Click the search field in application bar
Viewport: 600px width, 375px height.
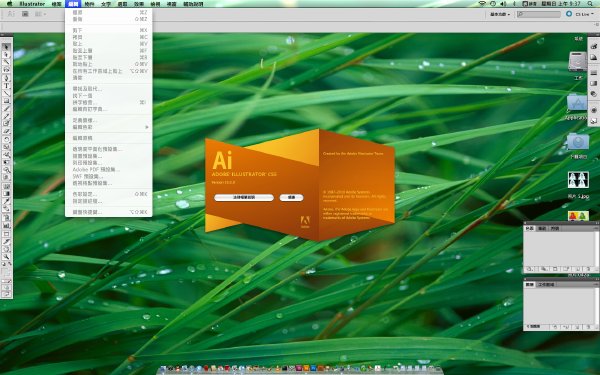[x=539, y=14]
